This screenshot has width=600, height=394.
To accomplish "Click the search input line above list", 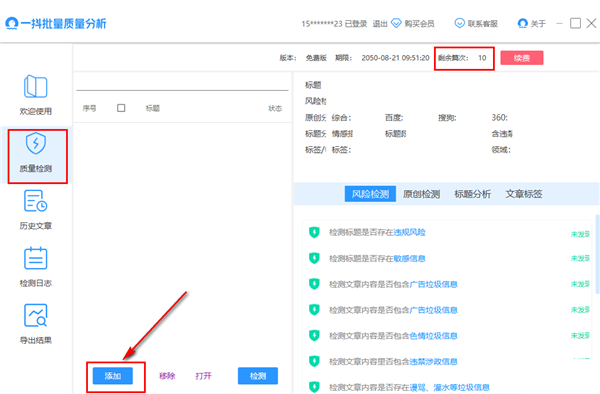I will [x=182, y=85].
